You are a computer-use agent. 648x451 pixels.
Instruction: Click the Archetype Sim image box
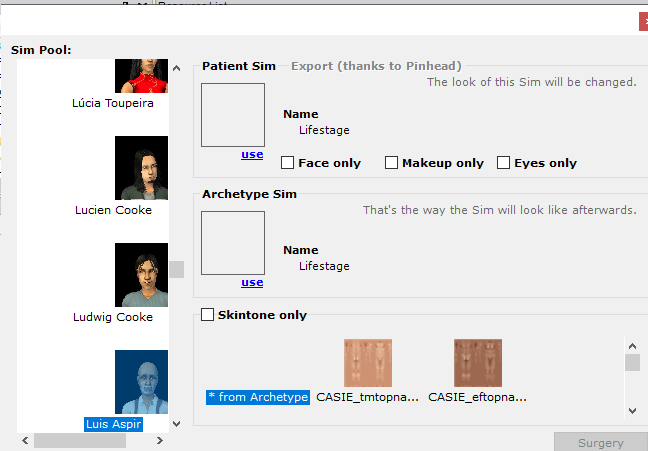pyautogui.click(x=233, y=243)
